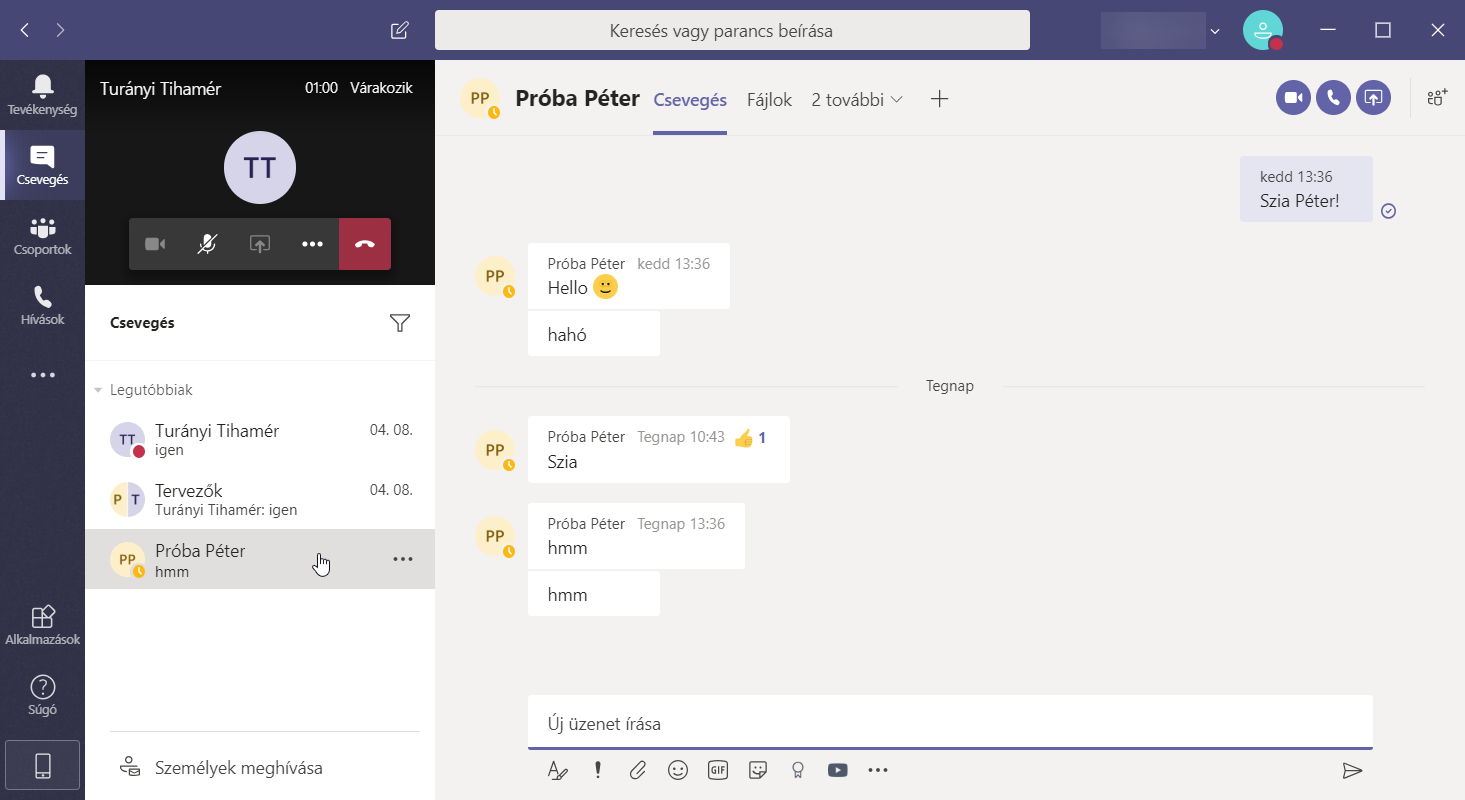Screen dimensions: 1465x800
Task: Click the Új üzenet írása message field
Action: (948, 723)
